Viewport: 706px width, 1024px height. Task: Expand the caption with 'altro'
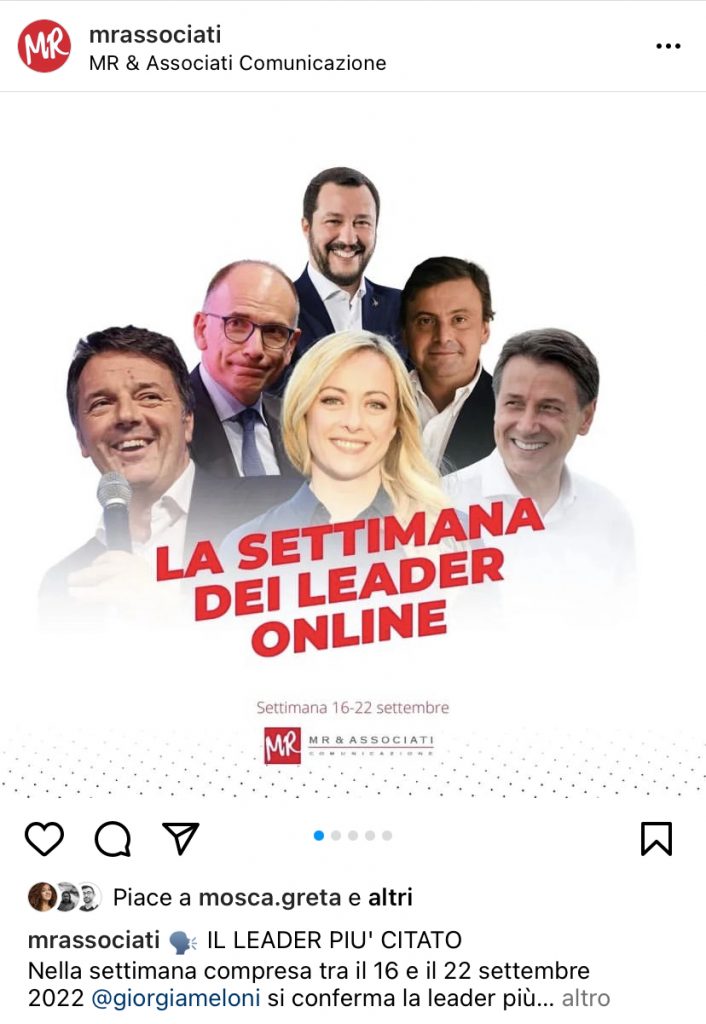[585, 999]
